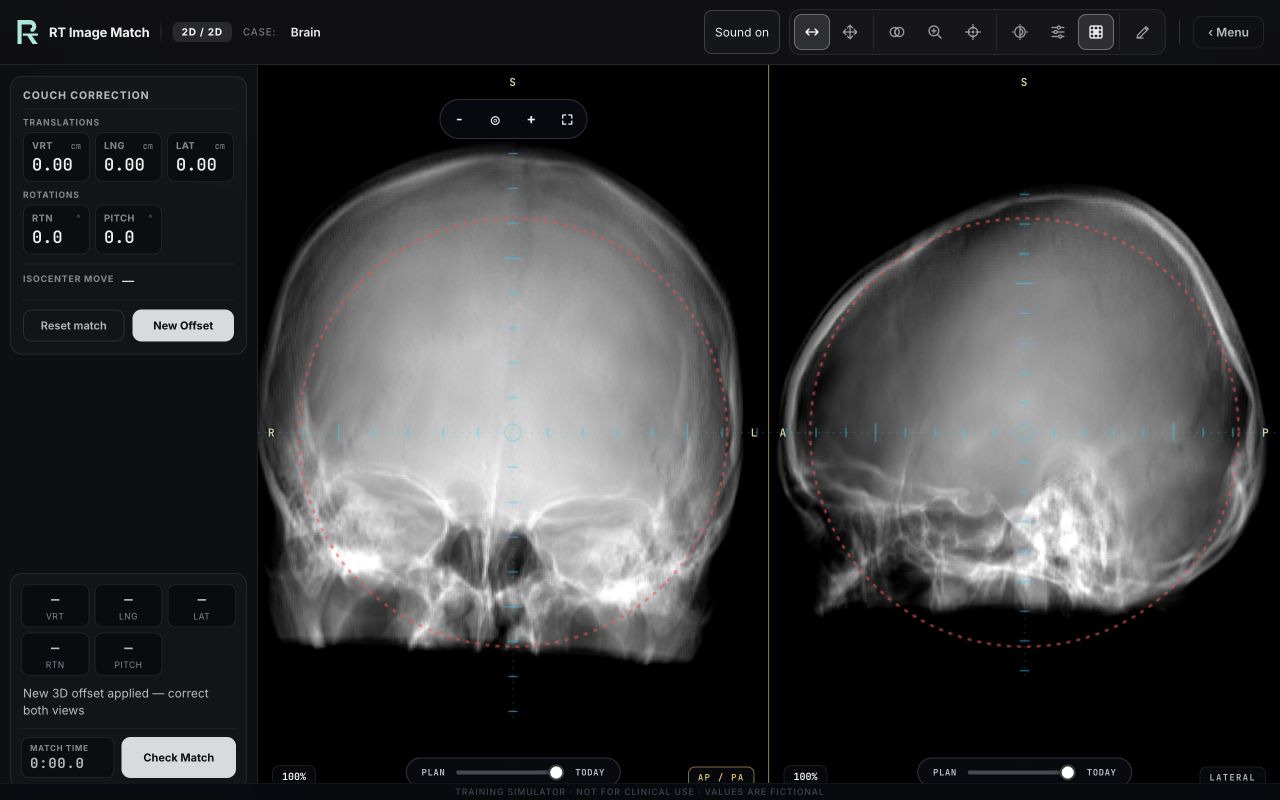Recenter view with the circle icon
The width and height of the screenshot is (1280, 800).
pyautogui.click(x=495, y=120)
